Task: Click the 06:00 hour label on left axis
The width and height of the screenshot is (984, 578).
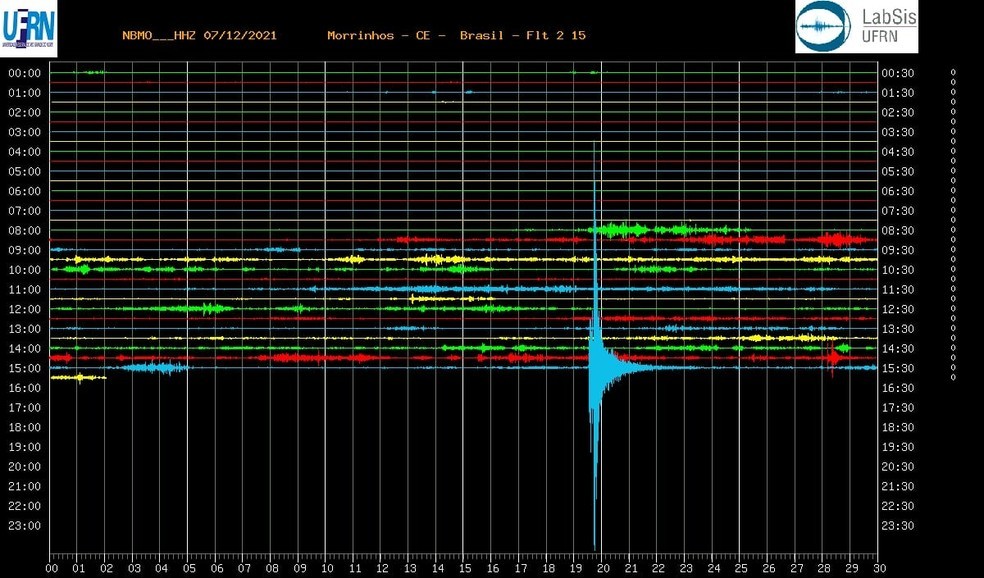Action: click(x=24, y=191)
